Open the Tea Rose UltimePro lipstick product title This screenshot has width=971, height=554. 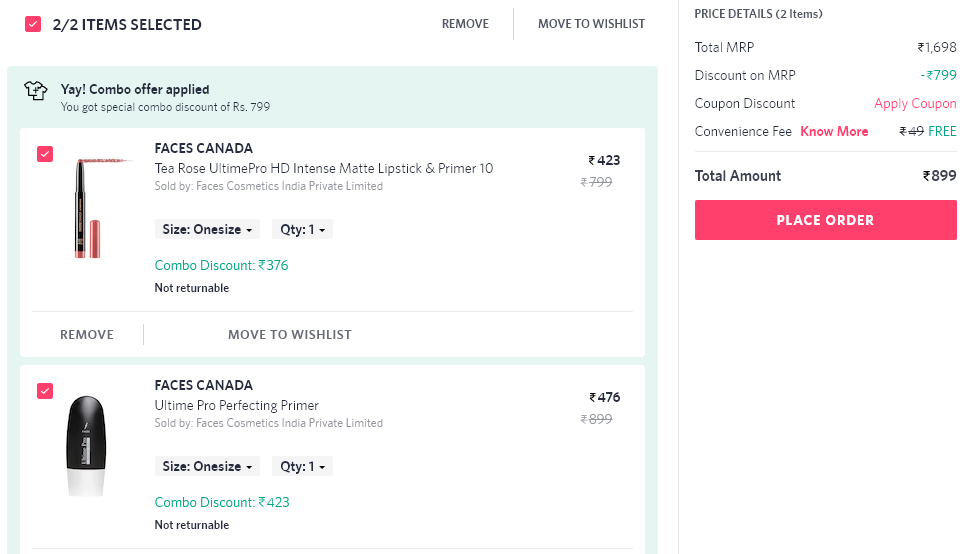(x=324, y=168)
